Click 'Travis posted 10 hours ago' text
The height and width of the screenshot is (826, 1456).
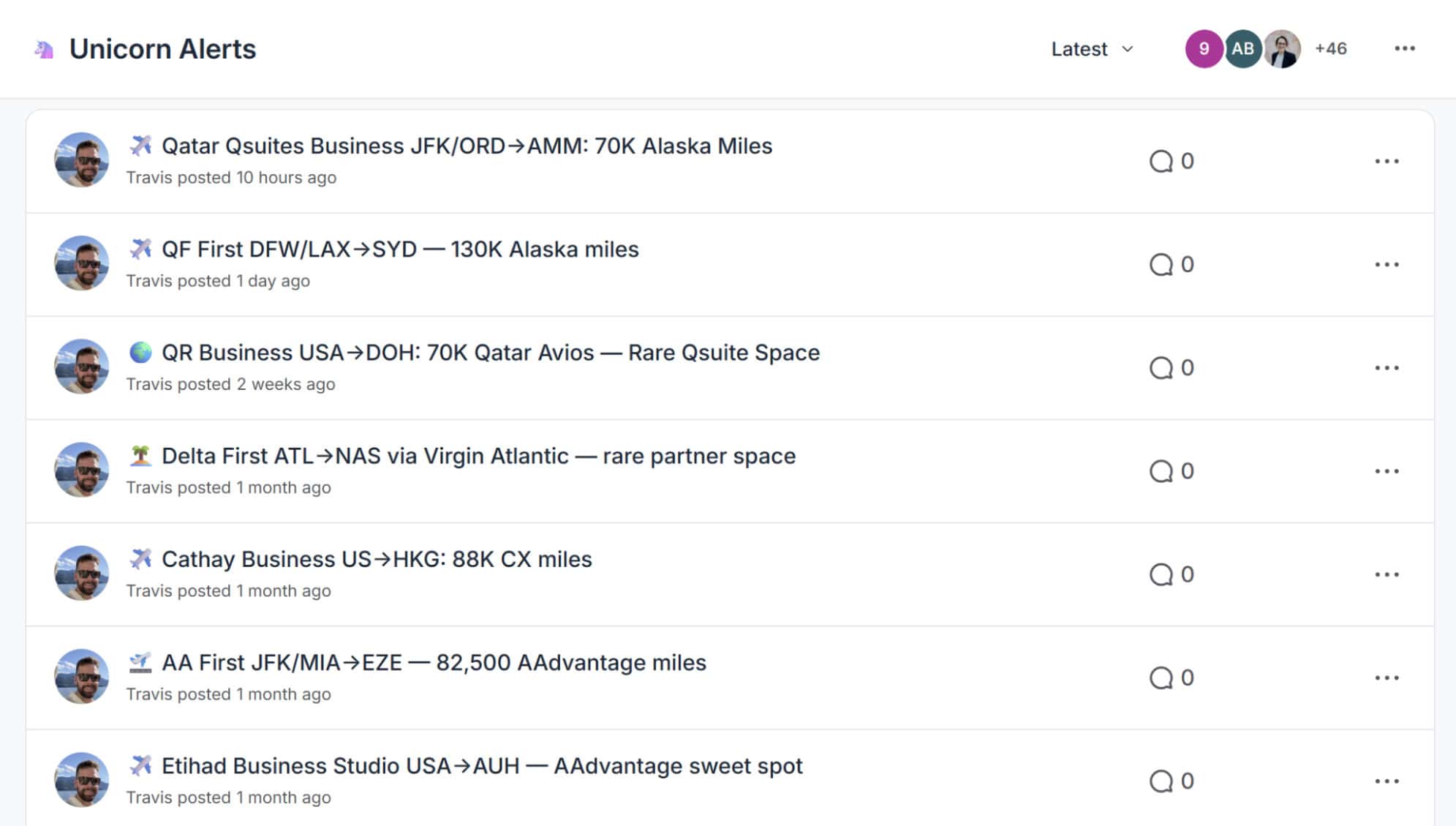click(x=231, y=178)
